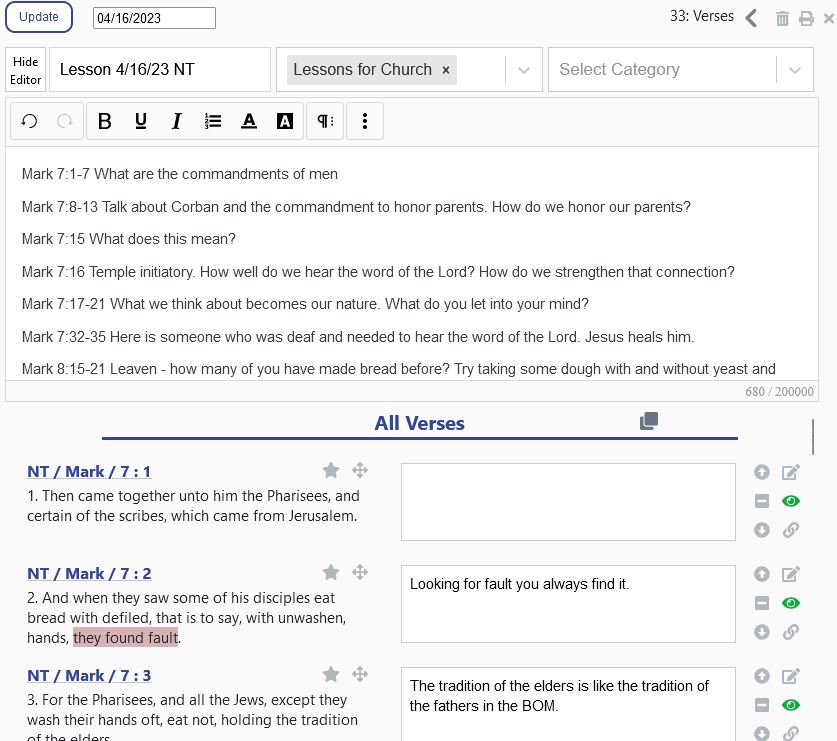This screenshot has width=837, height=741.
Task: Click the Lesson 4/16/23 NT title field
Action: point(160,70)
